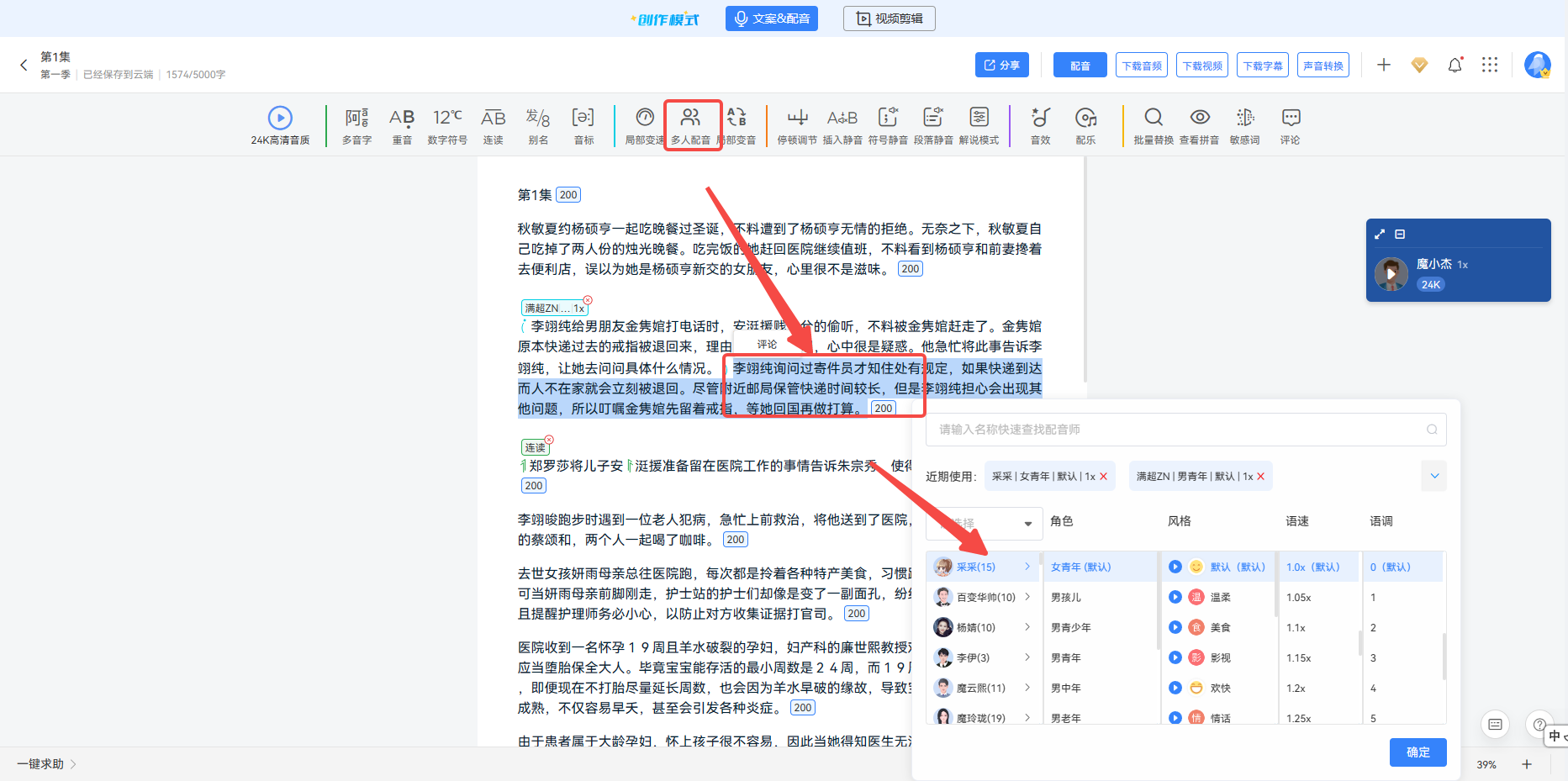The height and width of the screenshot is (781, 1568).
Task: Toggle 查看拼音 eye icon
Action: (1200, 126)
